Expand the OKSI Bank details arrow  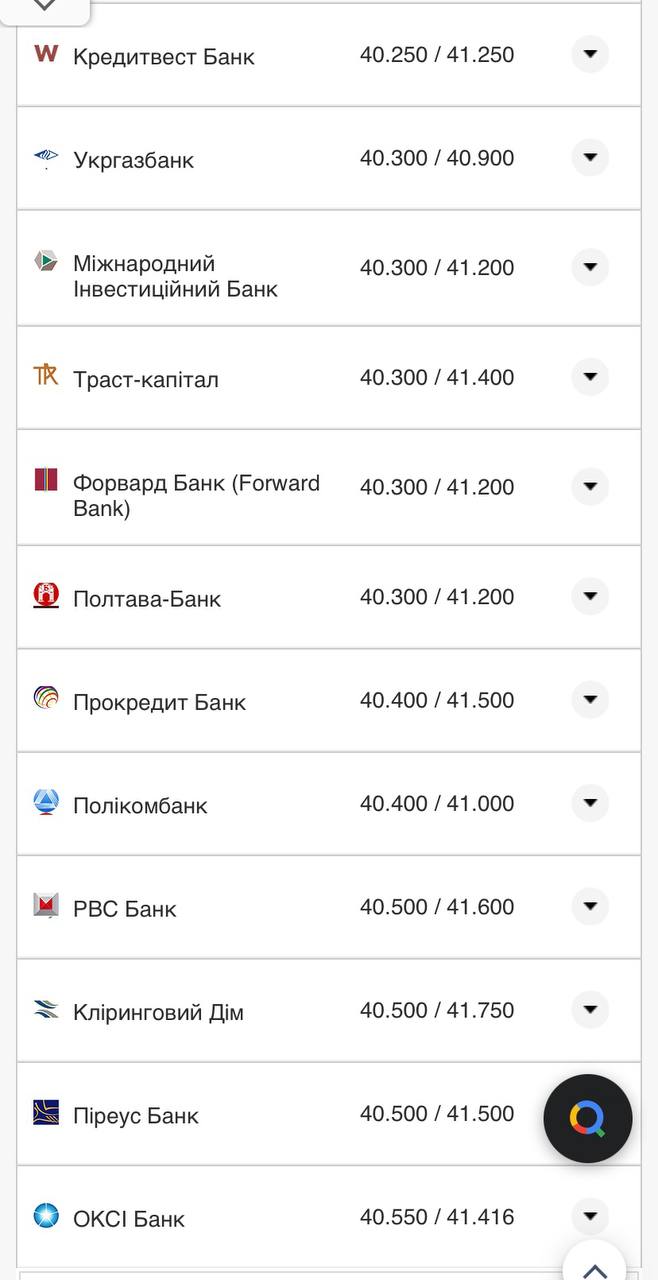pyautogui.click(x=590, y=1213)
